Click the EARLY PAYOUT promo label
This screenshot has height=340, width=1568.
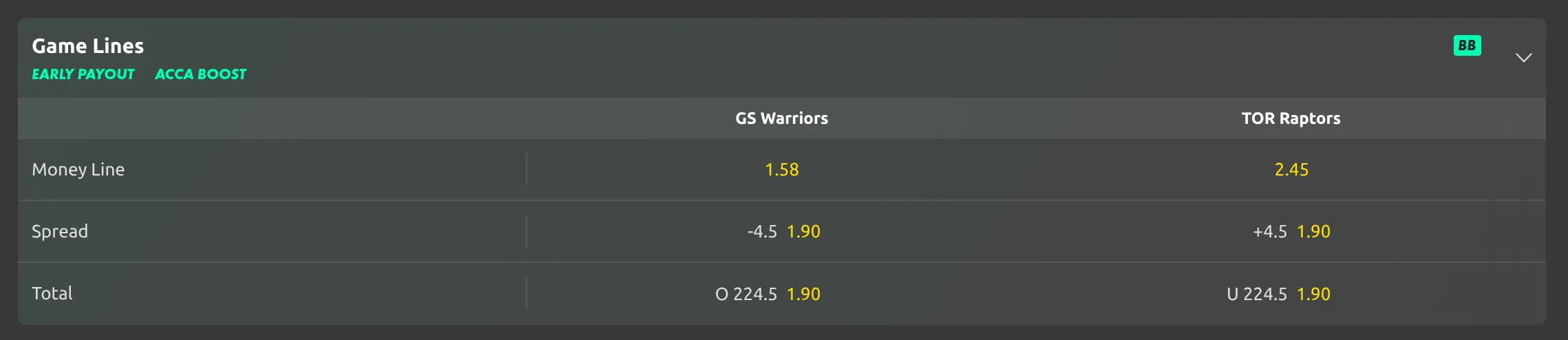(83, 74)
